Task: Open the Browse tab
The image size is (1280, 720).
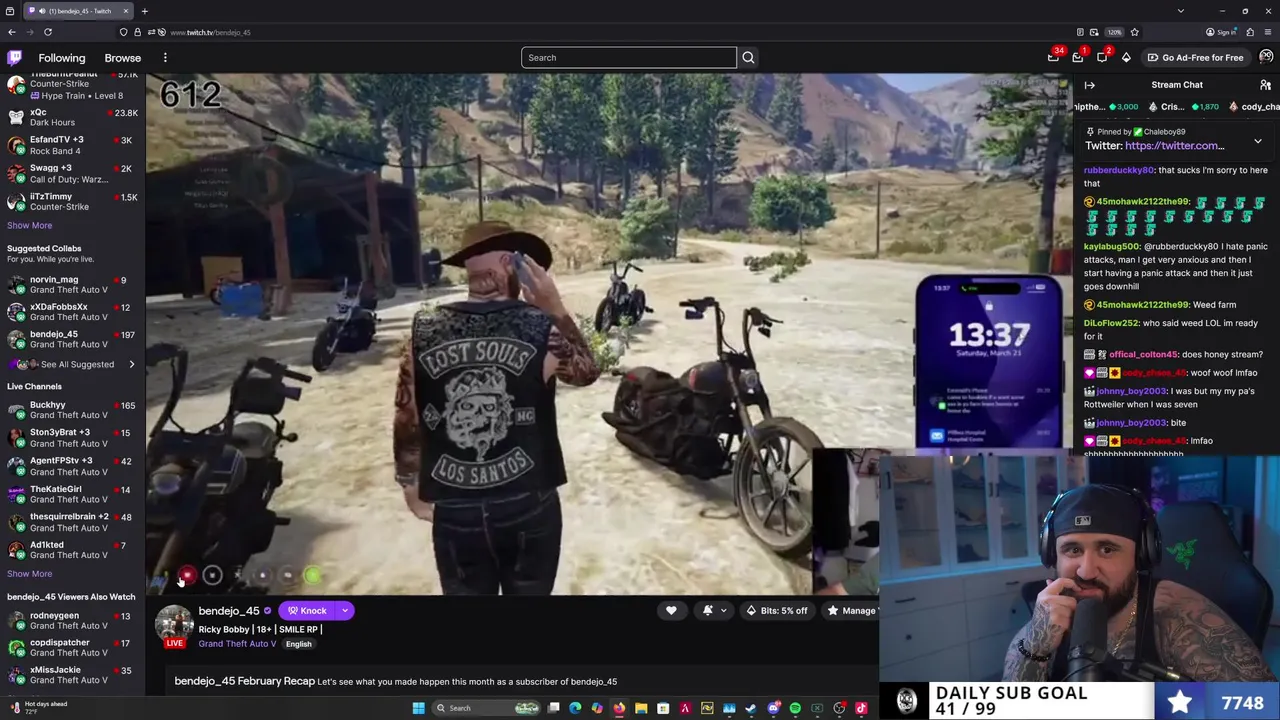Action: coord(123,58)
